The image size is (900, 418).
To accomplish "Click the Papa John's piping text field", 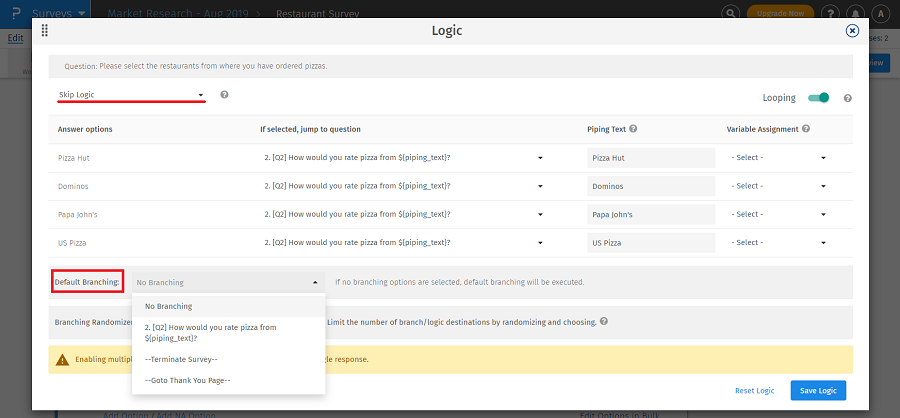I will (651, 215).
